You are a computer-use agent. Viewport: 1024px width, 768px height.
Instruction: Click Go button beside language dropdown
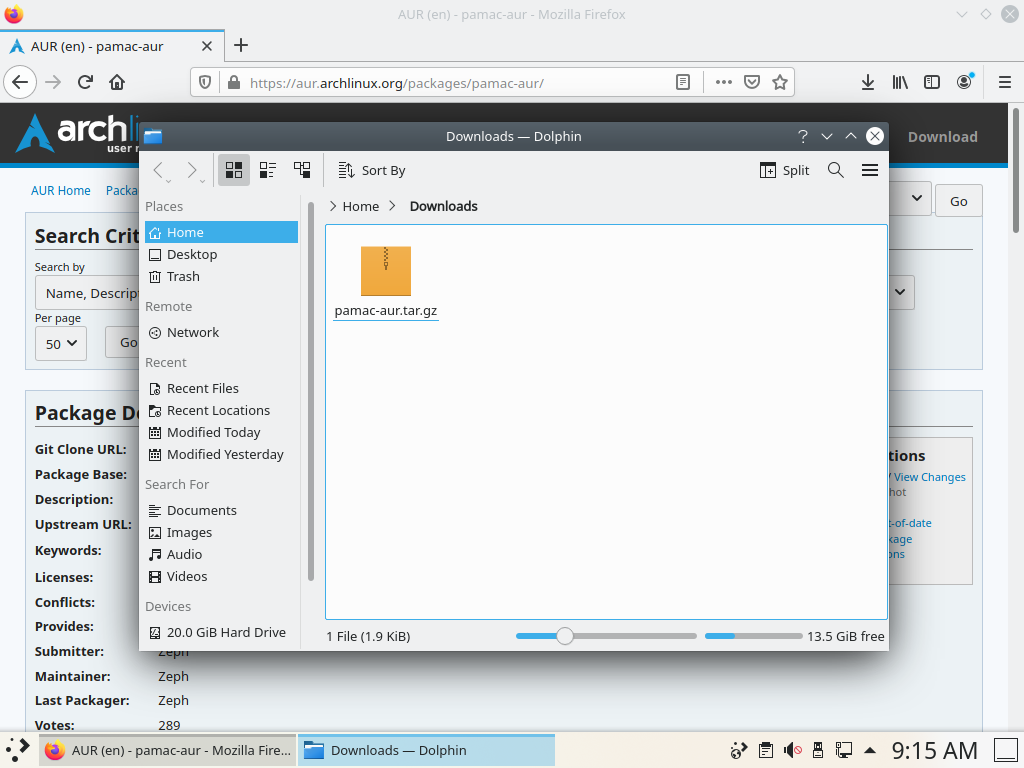[958, 201]
